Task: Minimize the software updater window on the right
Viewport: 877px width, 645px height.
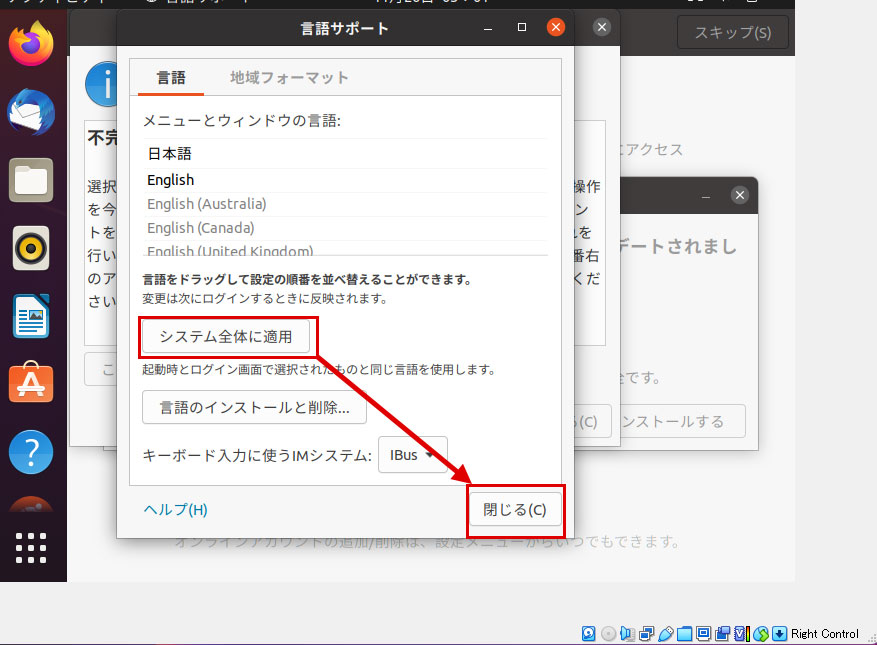Action: tap(706, 196)
